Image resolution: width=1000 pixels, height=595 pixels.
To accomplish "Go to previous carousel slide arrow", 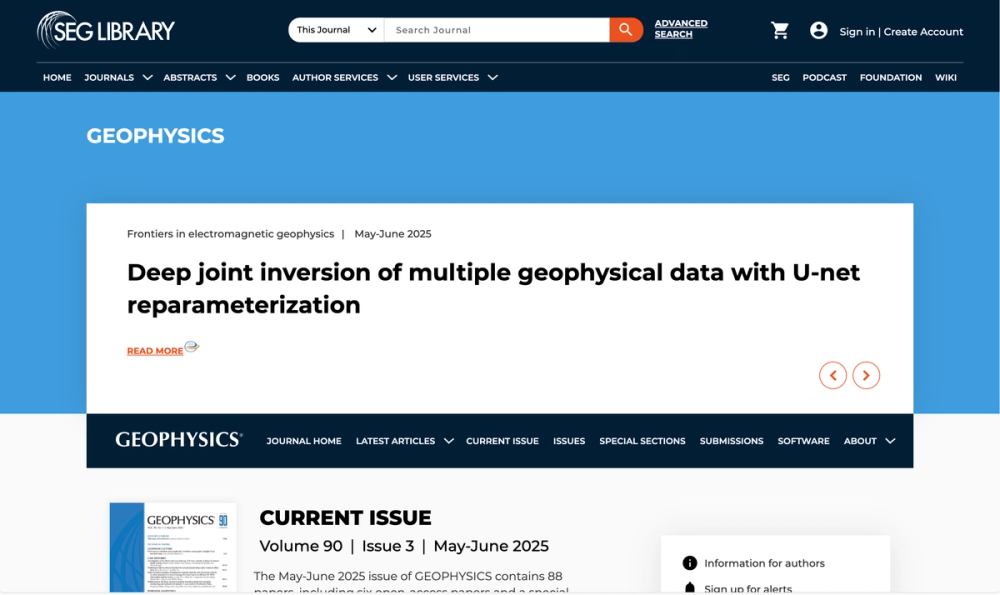I will click(833, 375).
